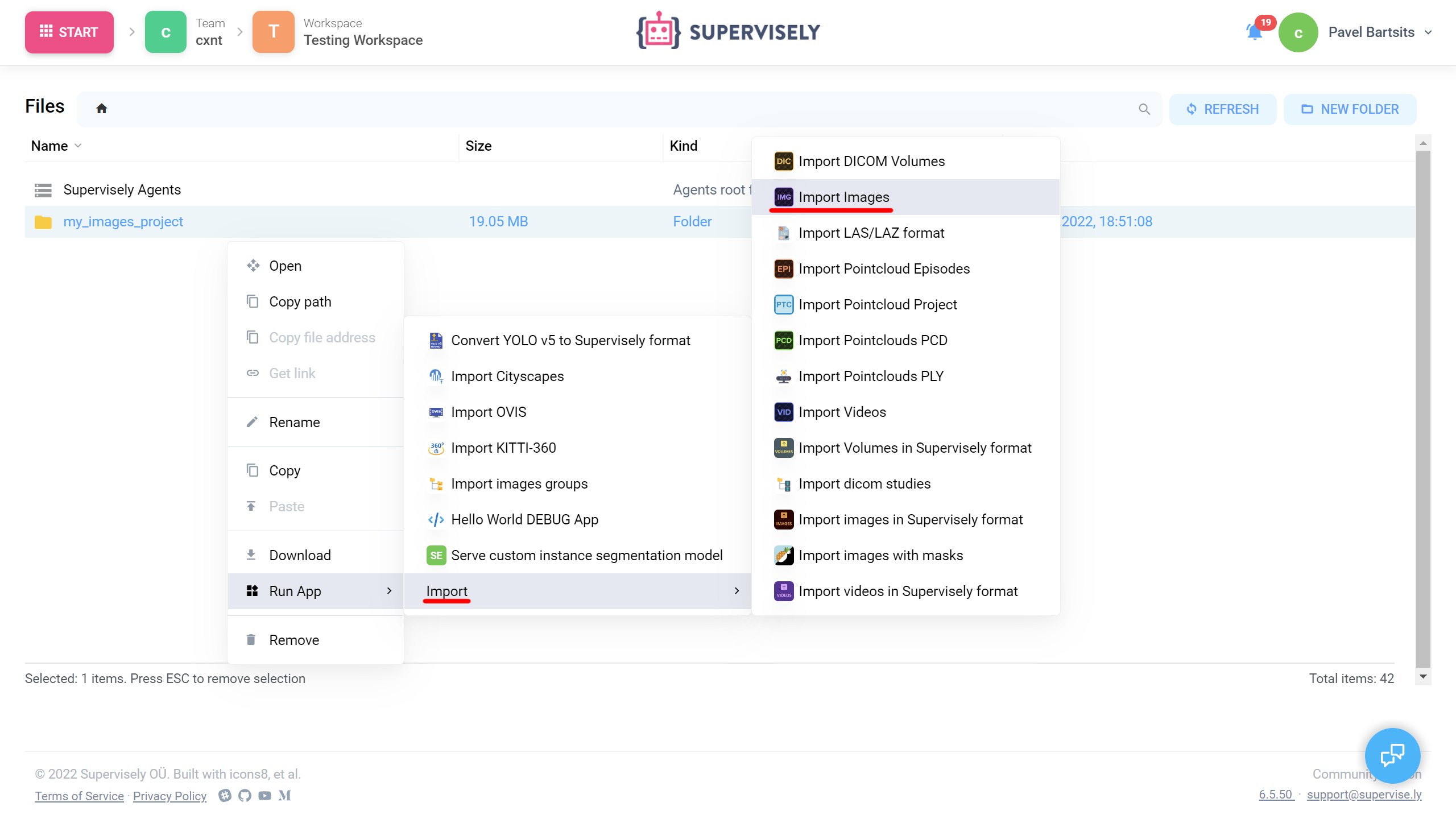Click the Import DICOM Volumes app icon
The height and width of the screenshot is (819, 1456).
pos(783,162)
